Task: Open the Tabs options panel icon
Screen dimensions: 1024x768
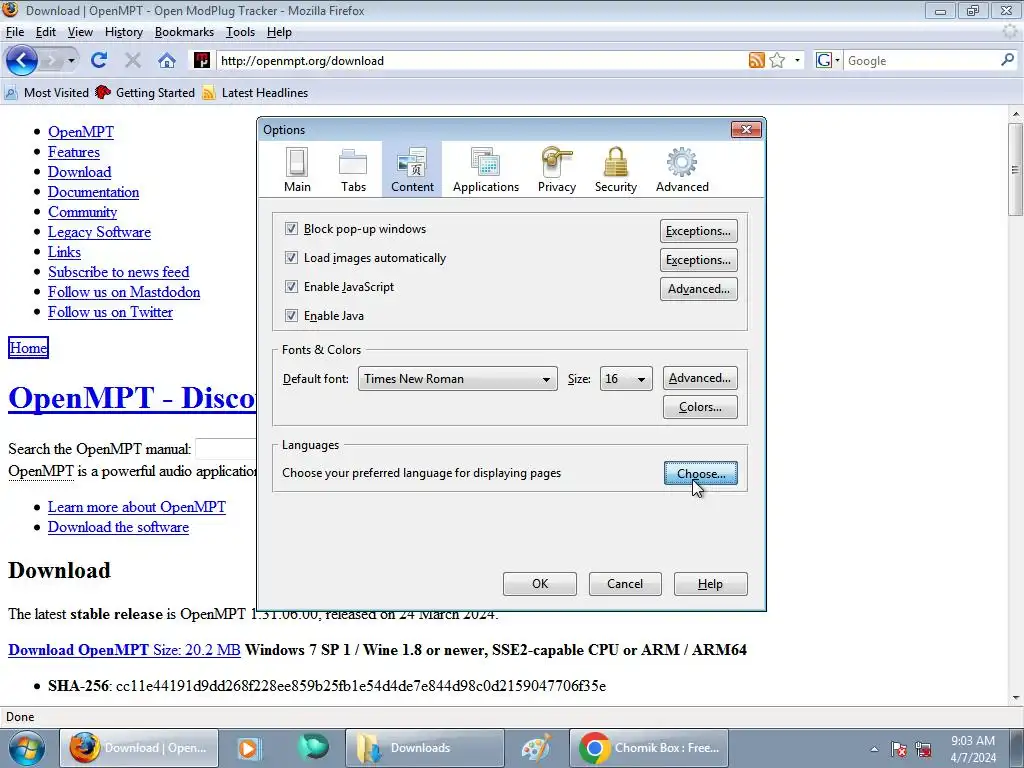Action: coord(353,169)
